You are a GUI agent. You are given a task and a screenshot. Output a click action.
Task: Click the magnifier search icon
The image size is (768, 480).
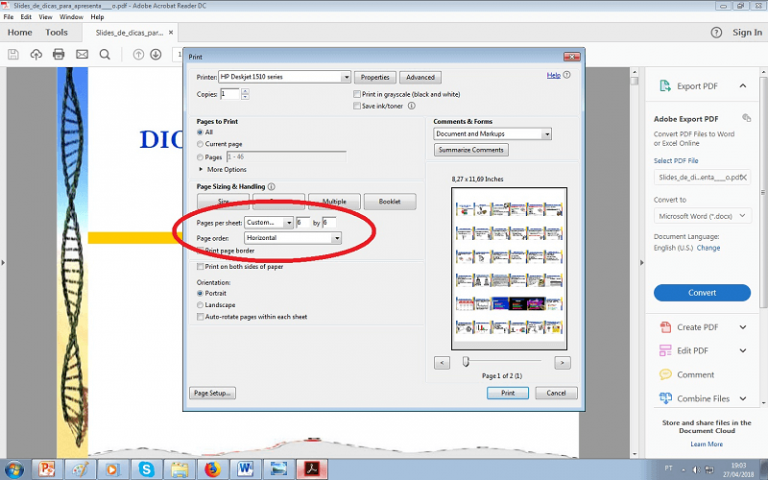point(105,54)
